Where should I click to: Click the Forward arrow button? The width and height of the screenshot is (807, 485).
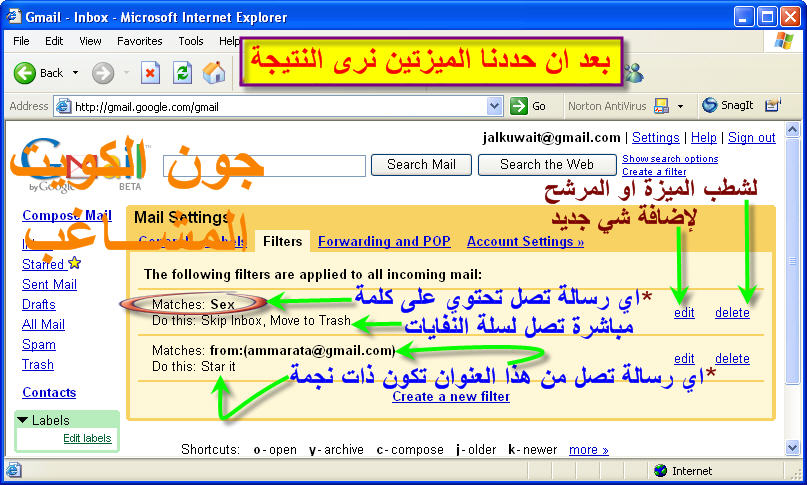(103, 73)
